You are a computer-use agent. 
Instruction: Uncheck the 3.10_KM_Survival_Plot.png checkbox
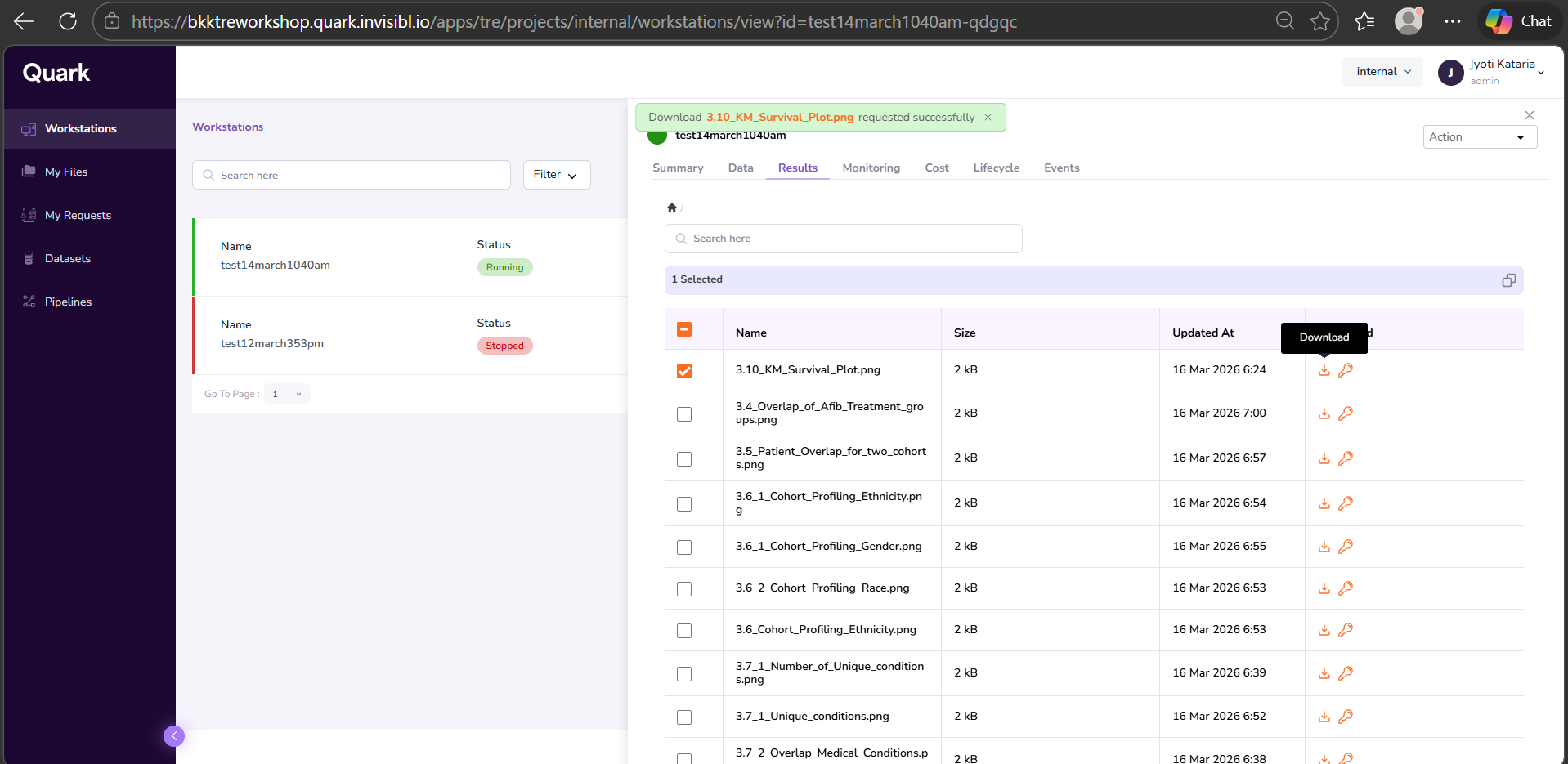(x=684, y=371)
